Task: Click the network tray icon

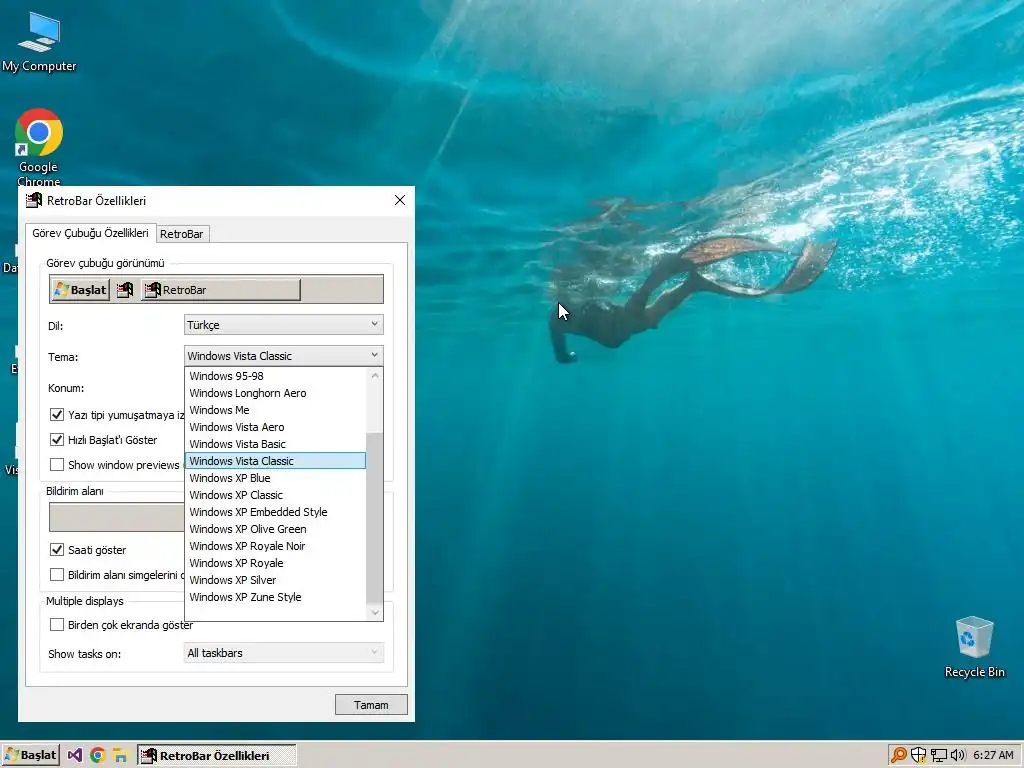Action: click(x=938, y=756)
